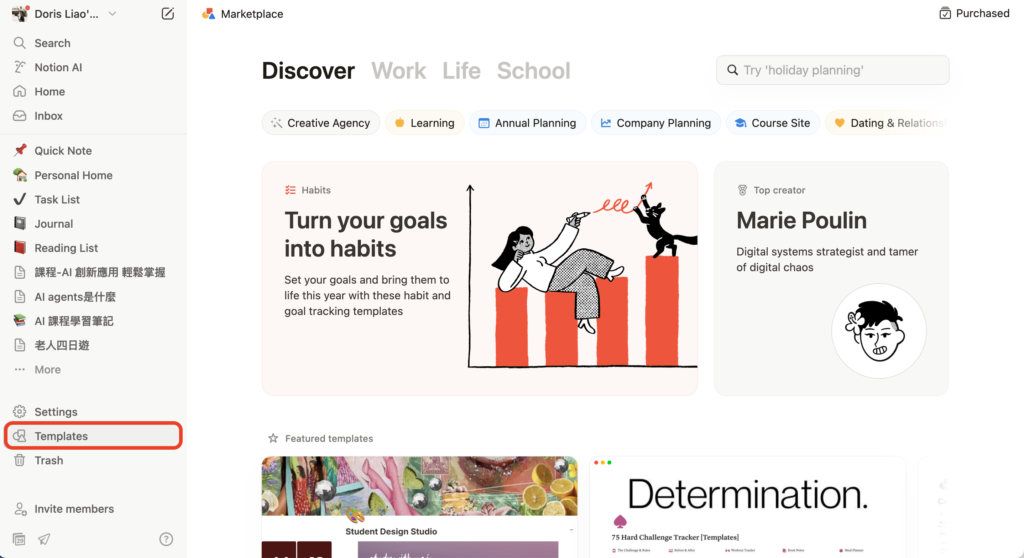
Task: Open Settings in the sidebar
Action: click(x=55, y=412)
